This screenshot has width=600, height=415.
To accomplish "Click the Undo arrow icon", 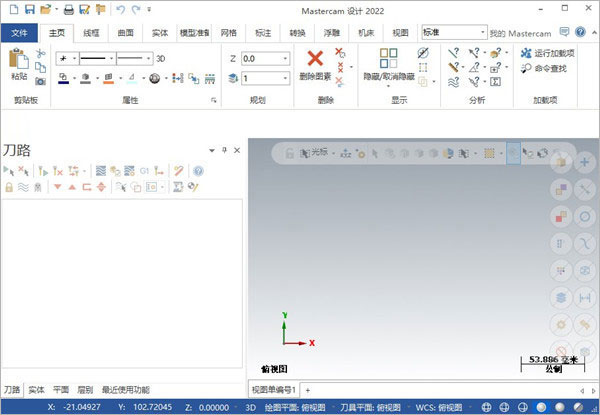I will 121,10.
